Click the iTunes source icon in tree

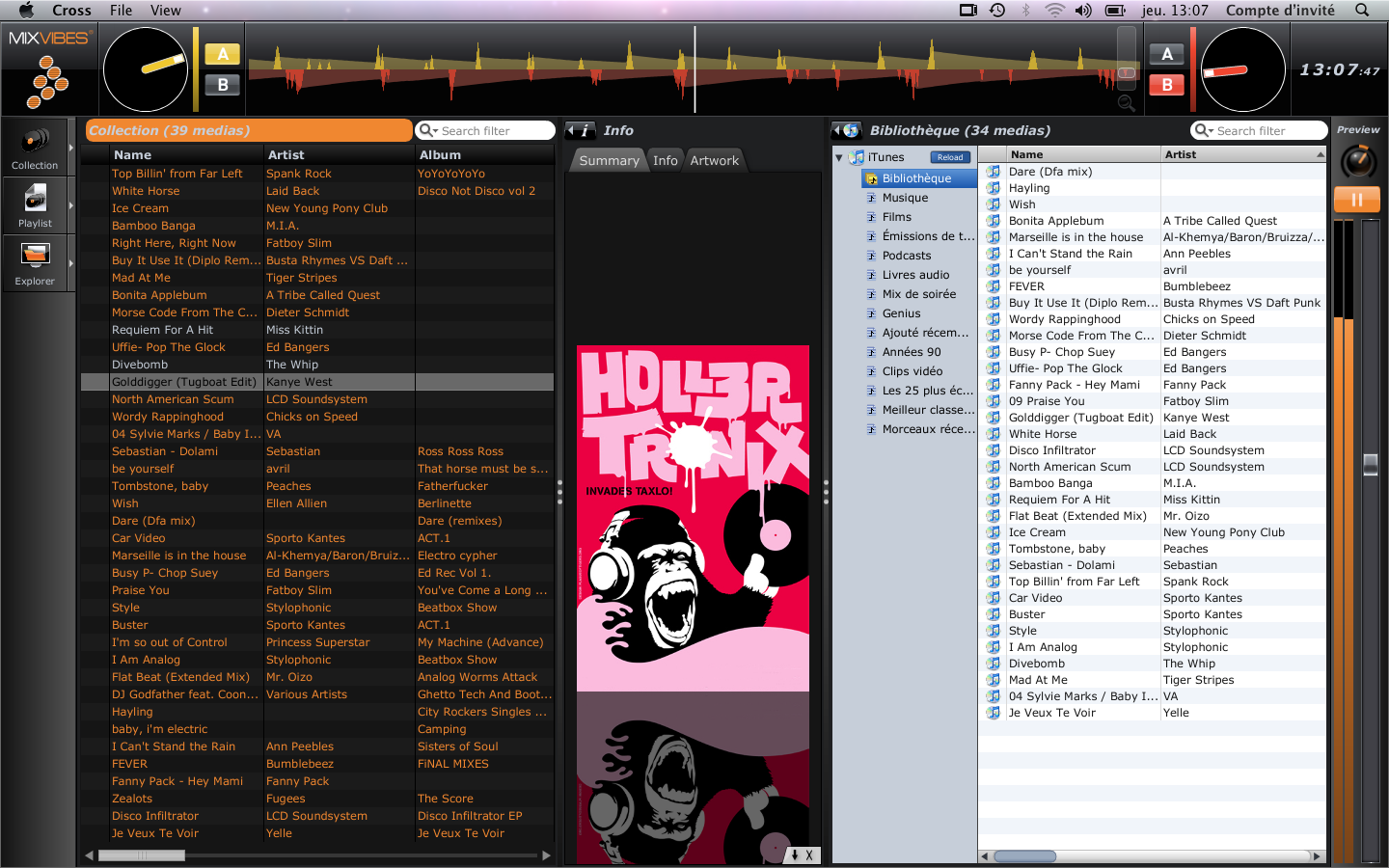(856, 157)
